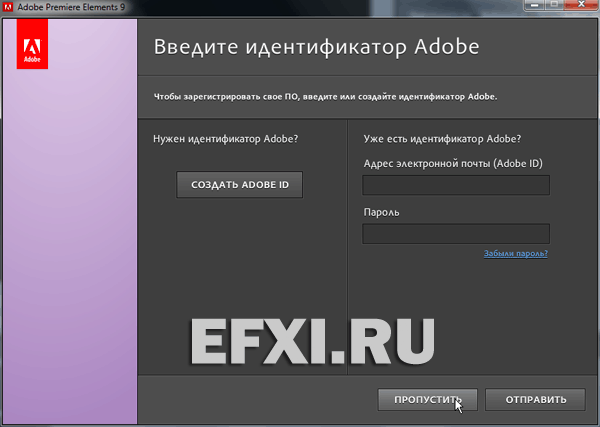600x427 pixels.
Task: Click the СОЗДАТЬ ADOBE ID button
Action: pos(240,185)
